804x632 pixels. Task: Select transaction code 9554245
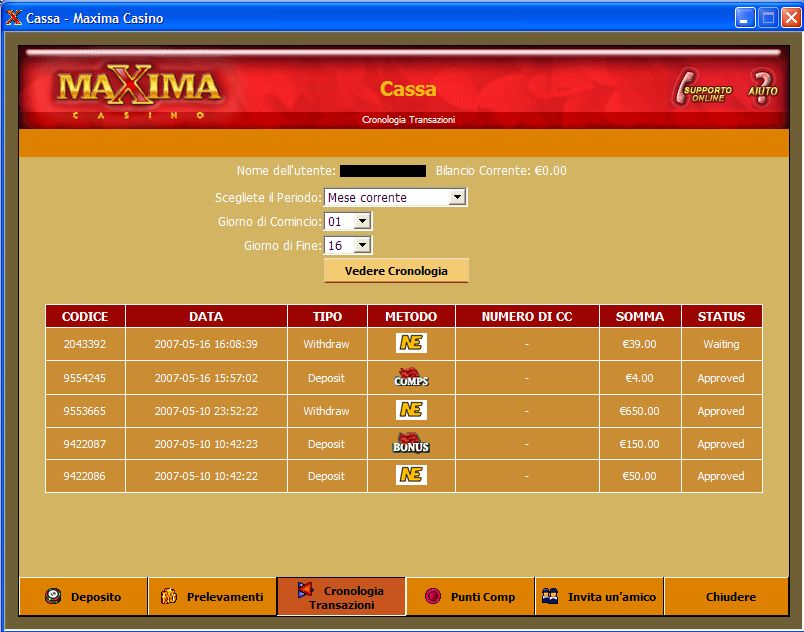tap(85, 378)
